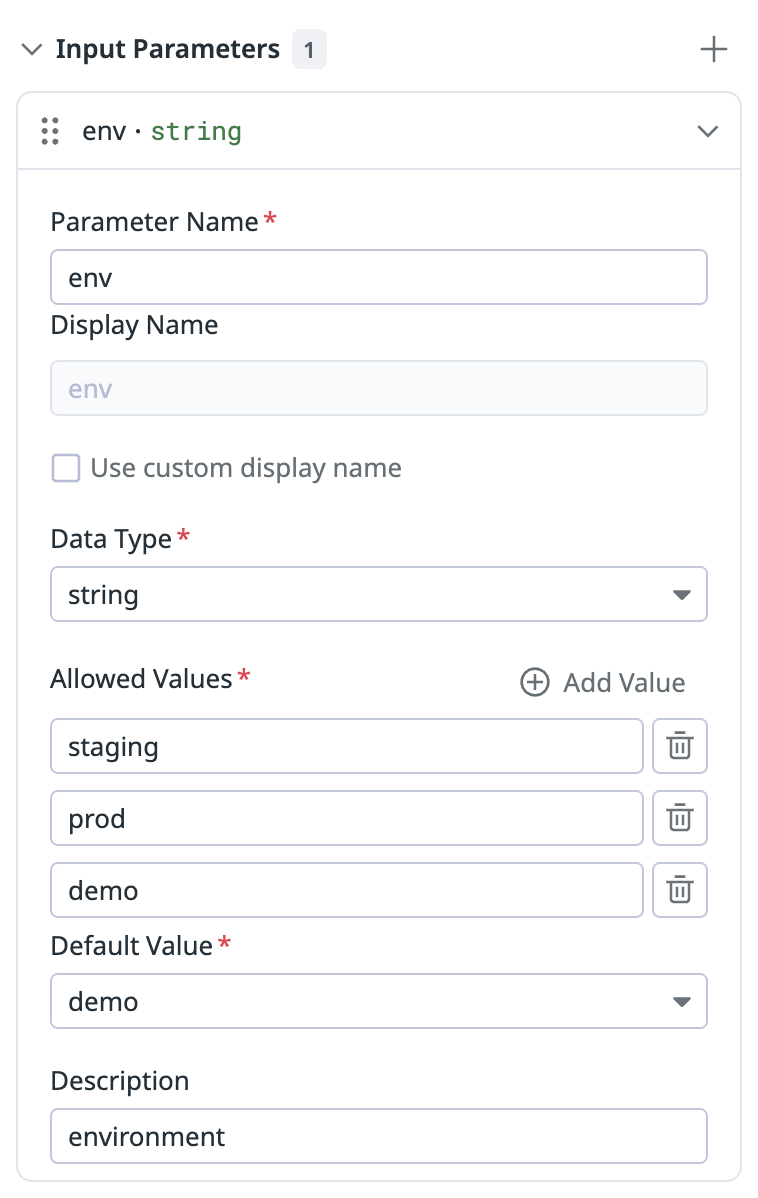Click into the Description text field
Image resolution: width=758 pixels, height=1198 pixels.
click(378, 1136)
